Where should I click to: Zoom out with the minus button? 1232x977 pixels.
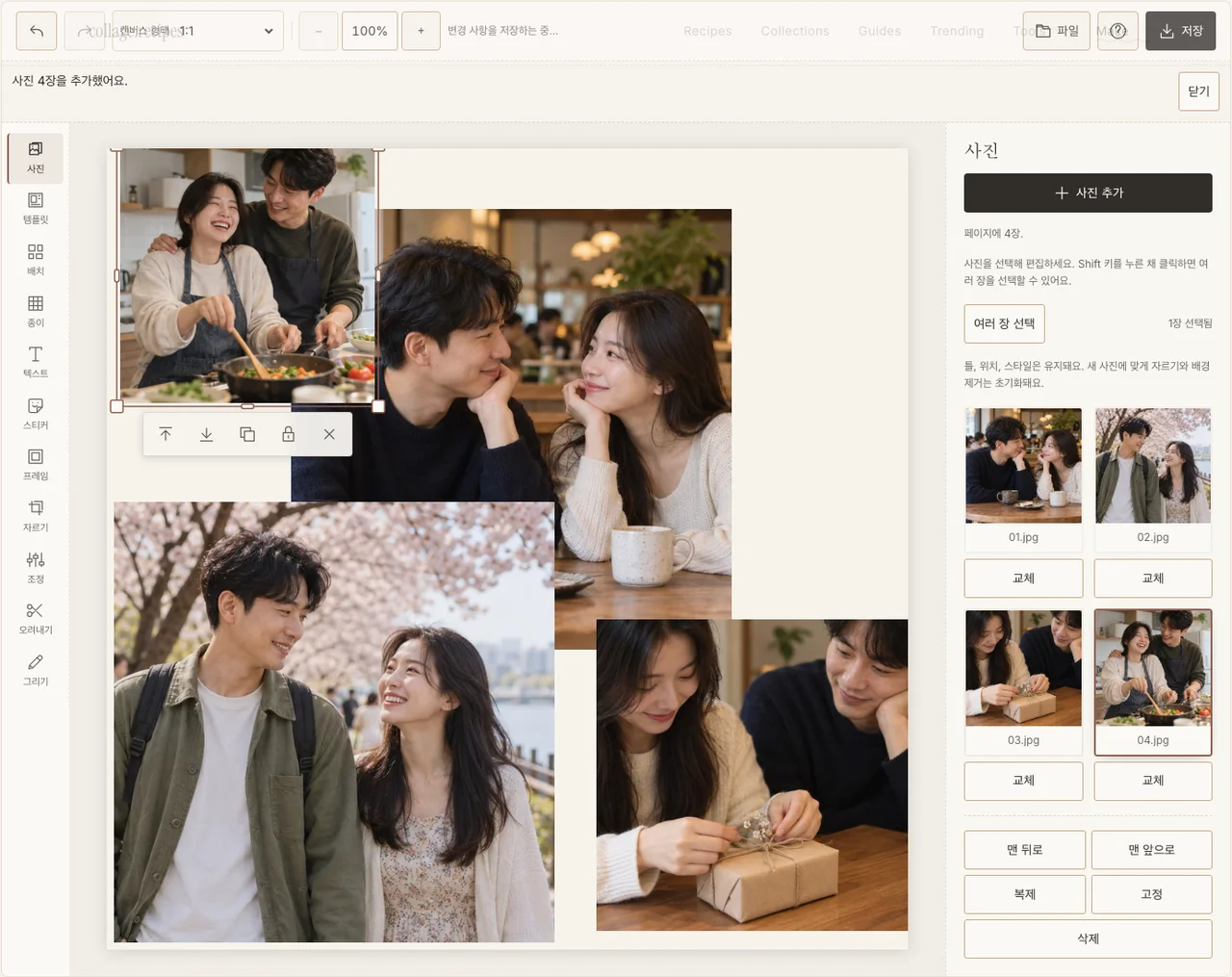[x=318, y=31]
